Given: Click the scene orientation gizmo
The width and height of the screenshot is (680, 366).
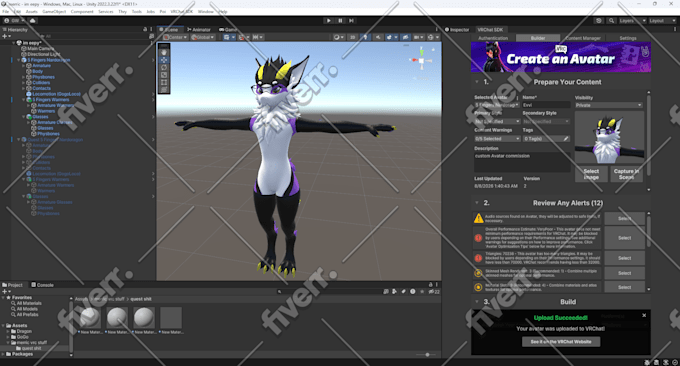Looking at the screenshot, I should coord(421,61).
